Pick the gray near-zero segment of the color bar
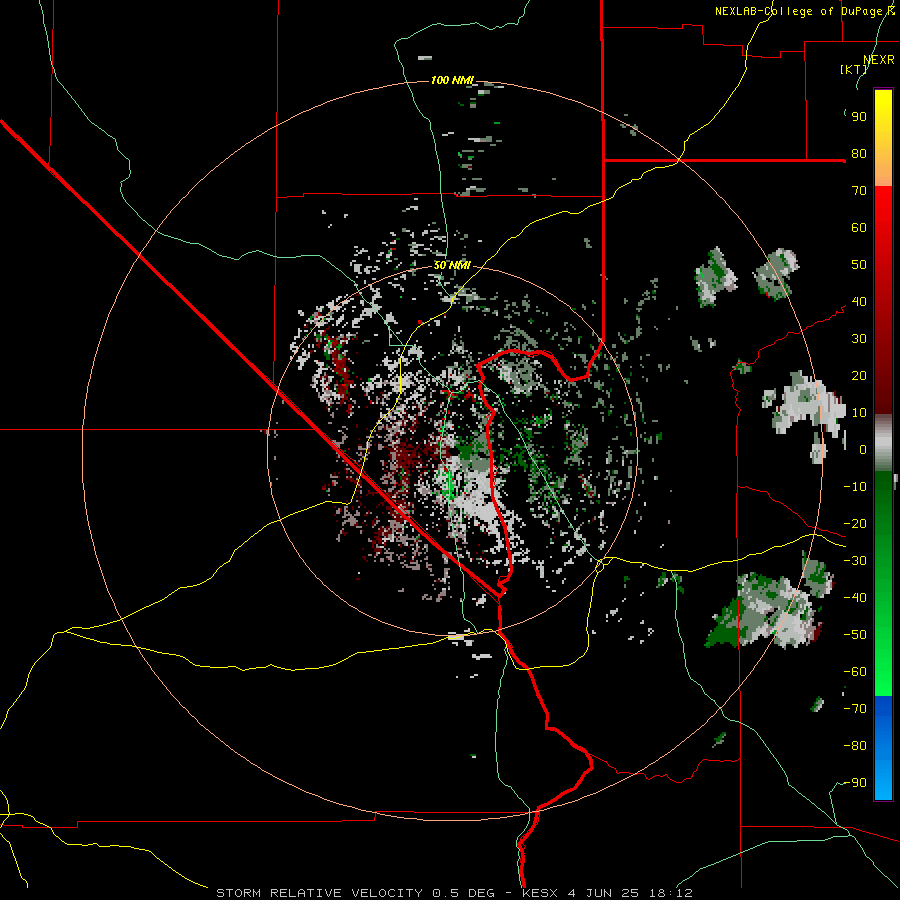Image resolution: width=900 pixels, height=900 pixels. pyautogui.click(x=883, y=443)
